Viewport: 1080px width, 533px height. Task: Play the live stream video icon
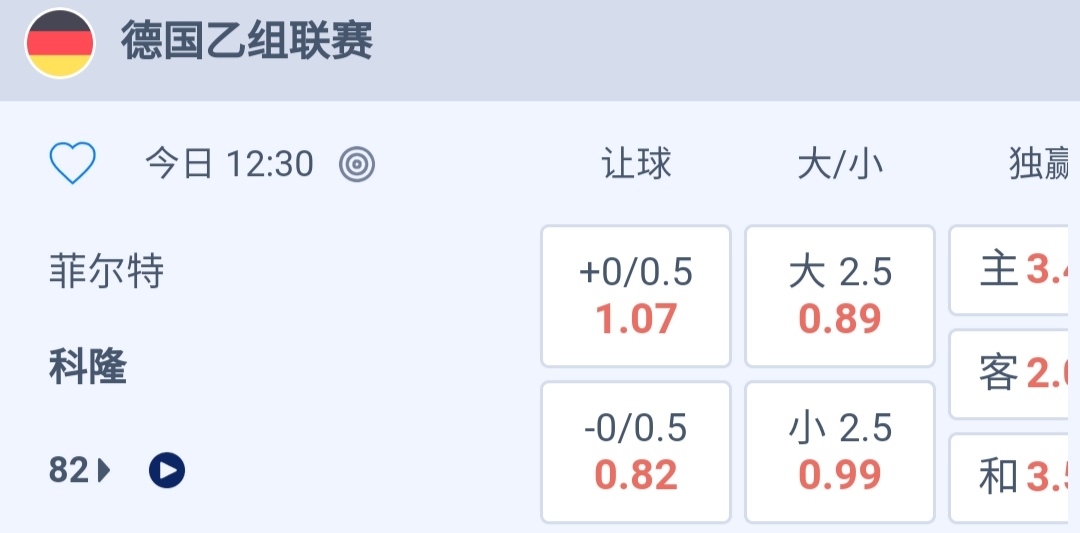(167, 469)
